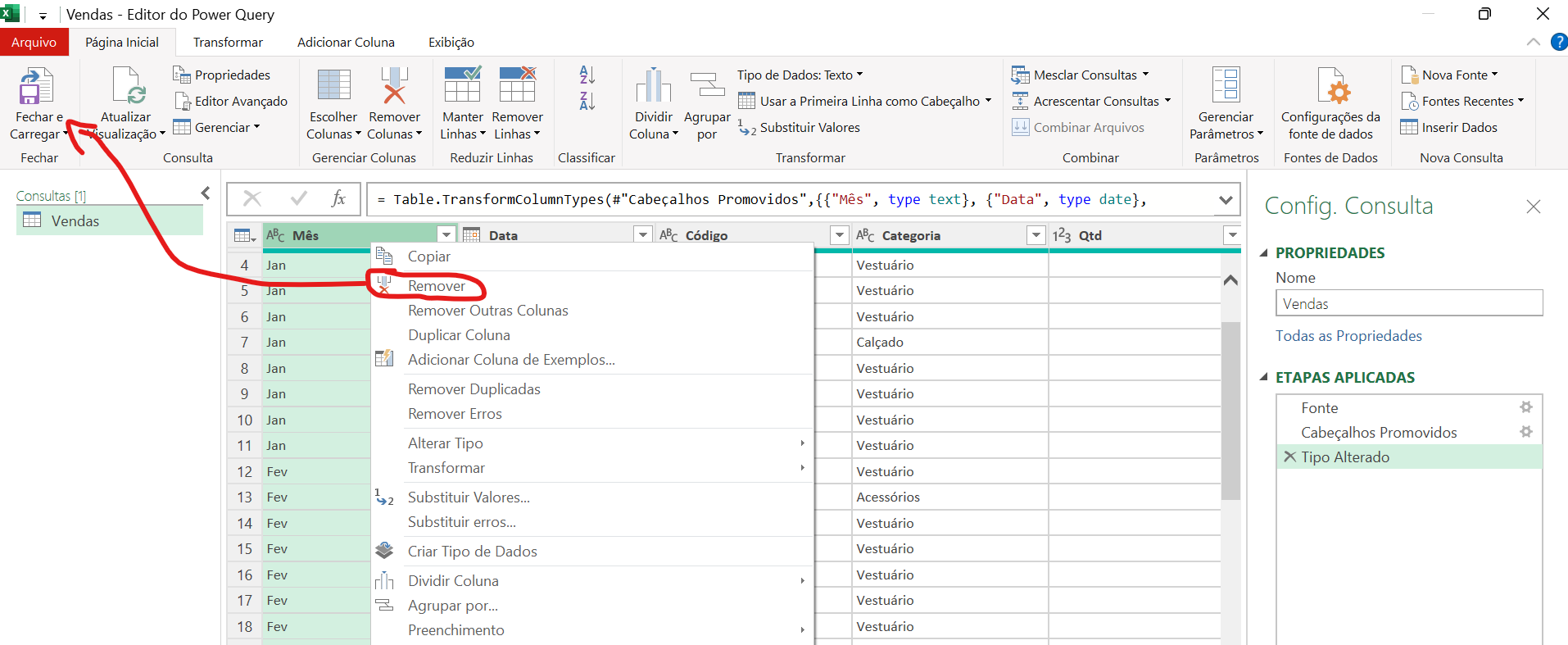
Task: Delete the Tipo Alterado step
Action: (1290, 457)
